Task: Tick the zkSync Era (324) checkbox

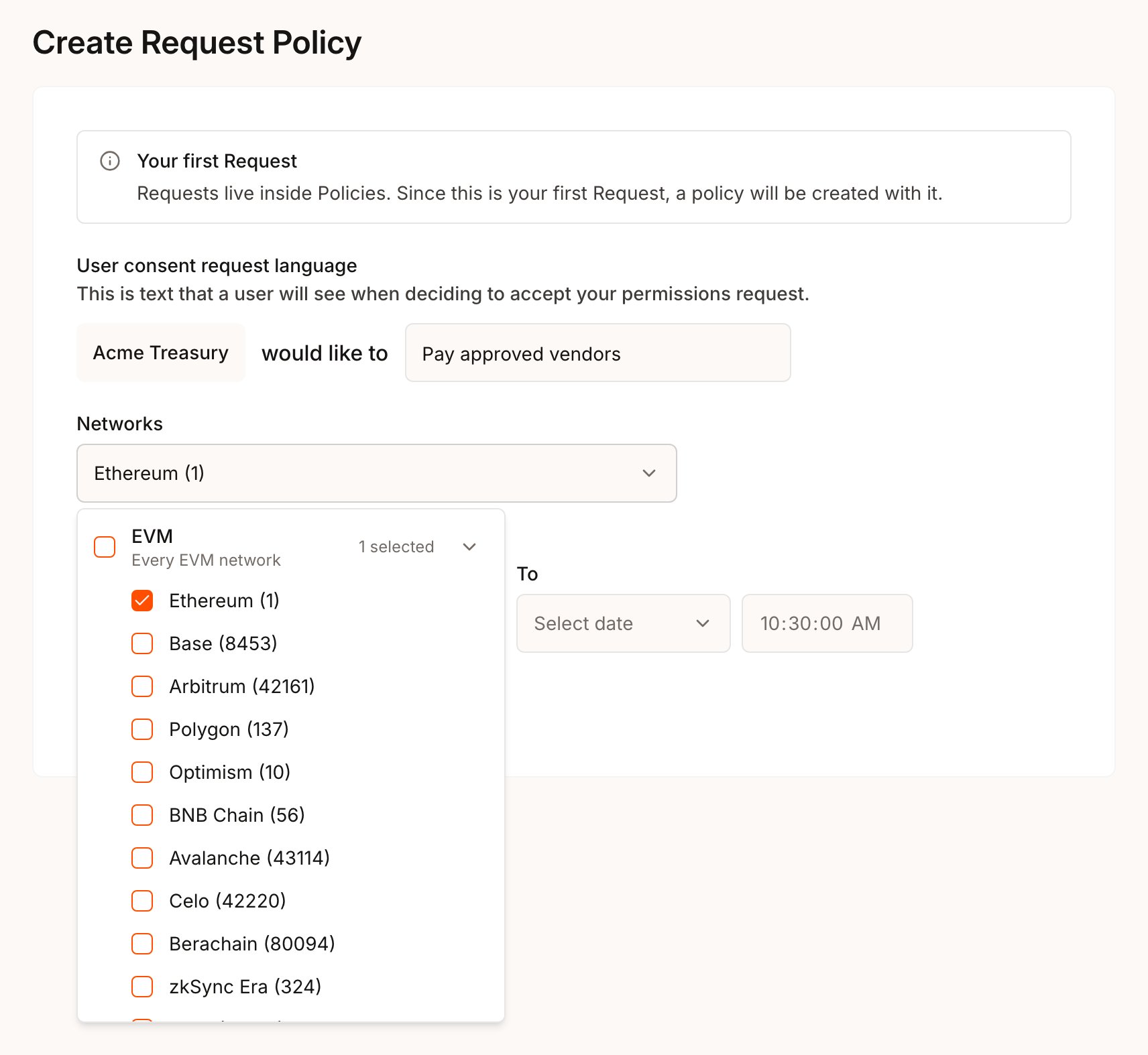Action: 142,987
